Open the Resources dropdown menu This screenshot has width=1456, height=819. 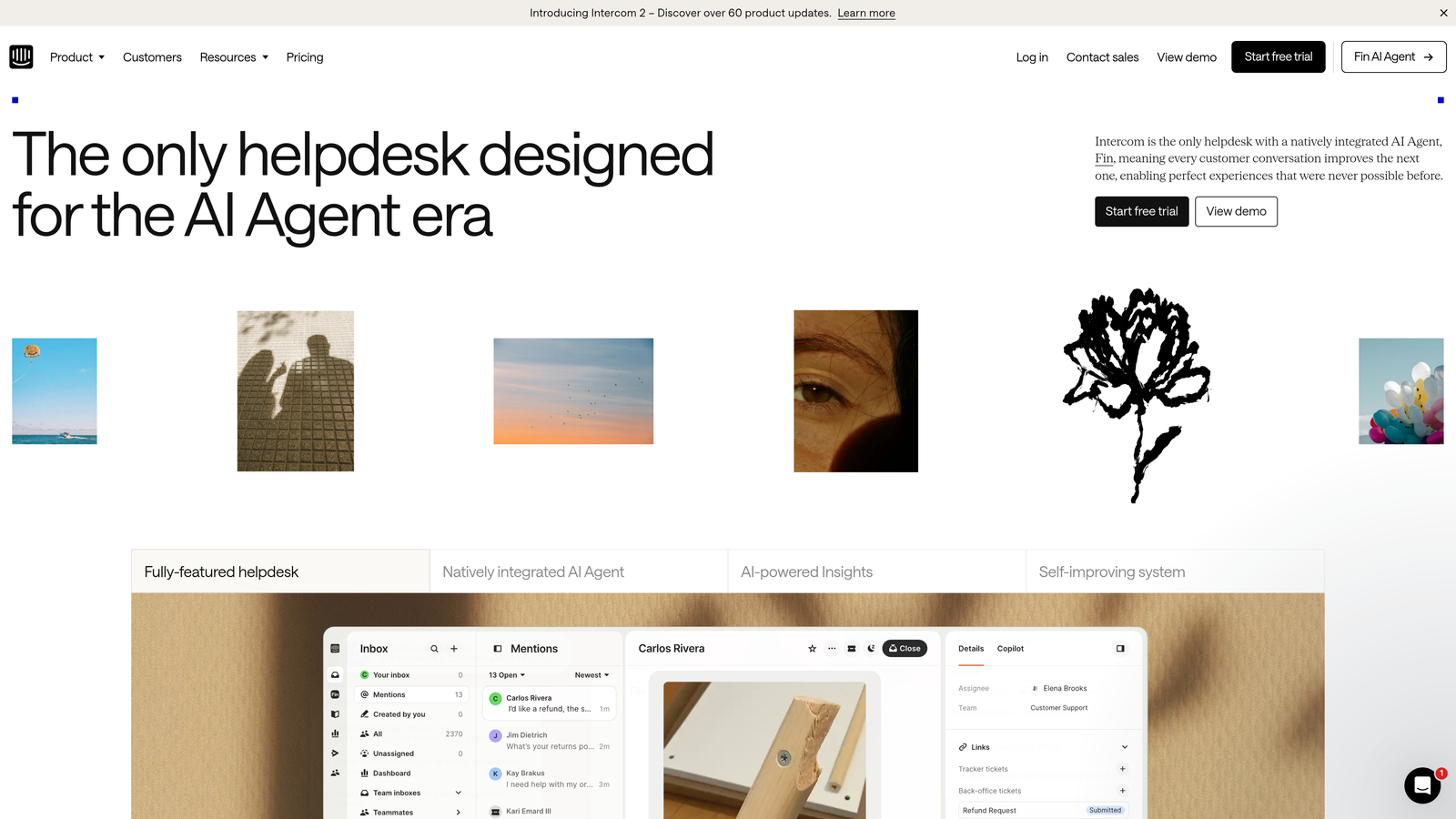pos(234,57)
